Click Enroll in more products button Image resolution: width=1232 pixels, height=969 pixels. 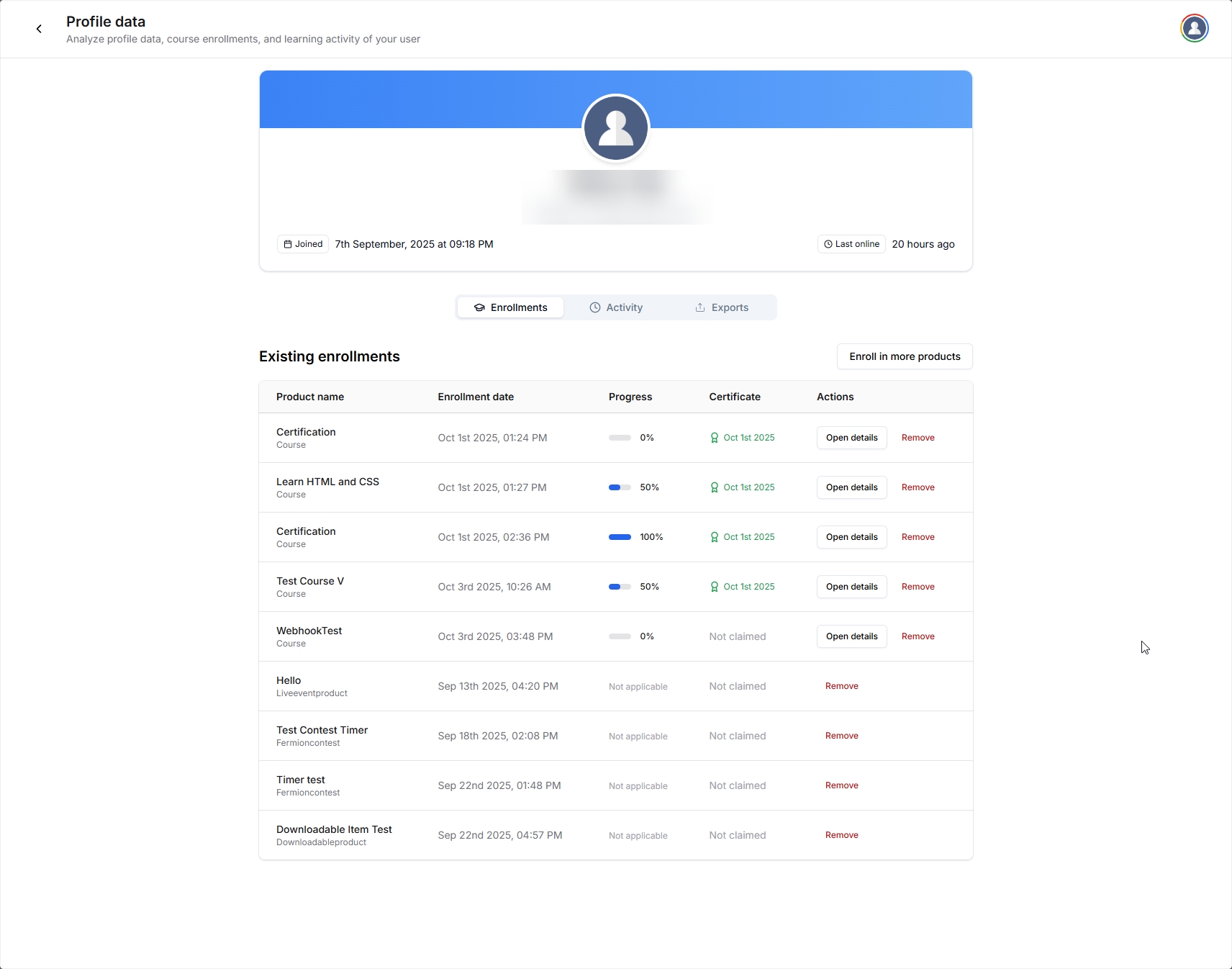pos(904,356)
